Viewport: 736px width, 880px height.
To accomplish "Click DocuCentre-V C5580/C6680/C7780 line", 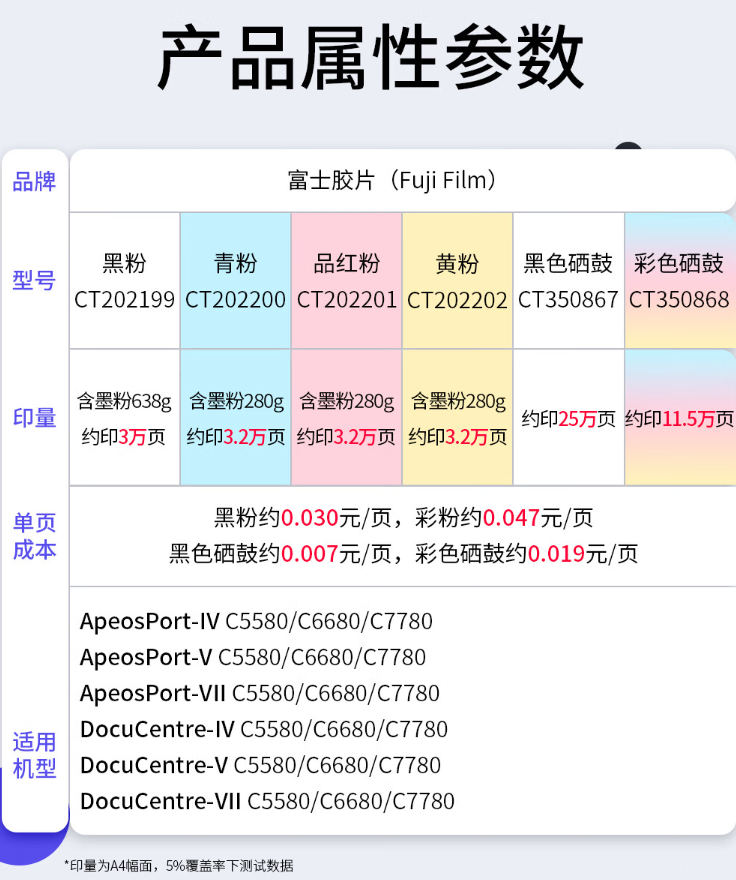I will point(260,765).
